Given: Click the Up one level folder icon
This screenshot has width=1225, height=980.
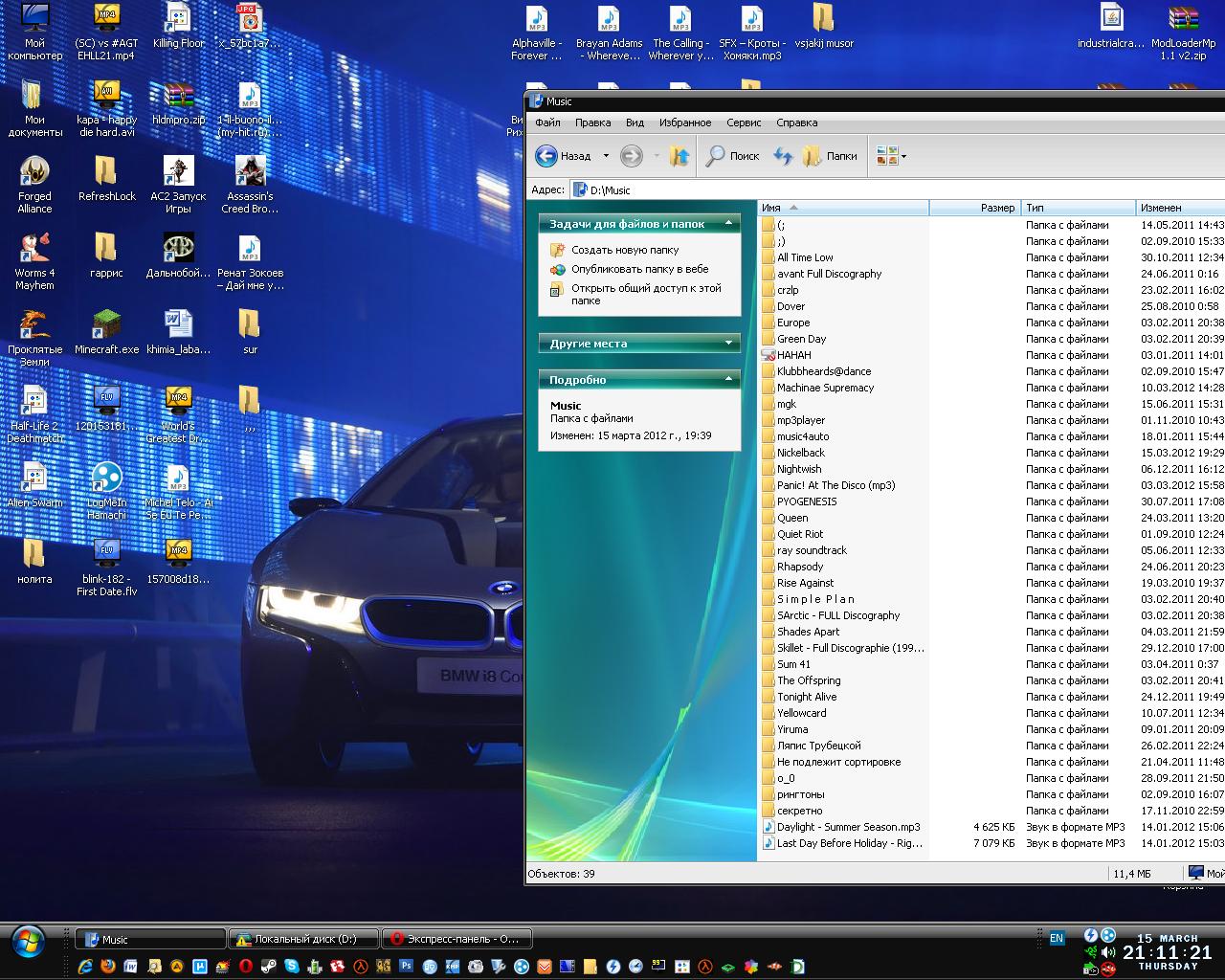Looking at the screenshot, I should tap(679, 156).
